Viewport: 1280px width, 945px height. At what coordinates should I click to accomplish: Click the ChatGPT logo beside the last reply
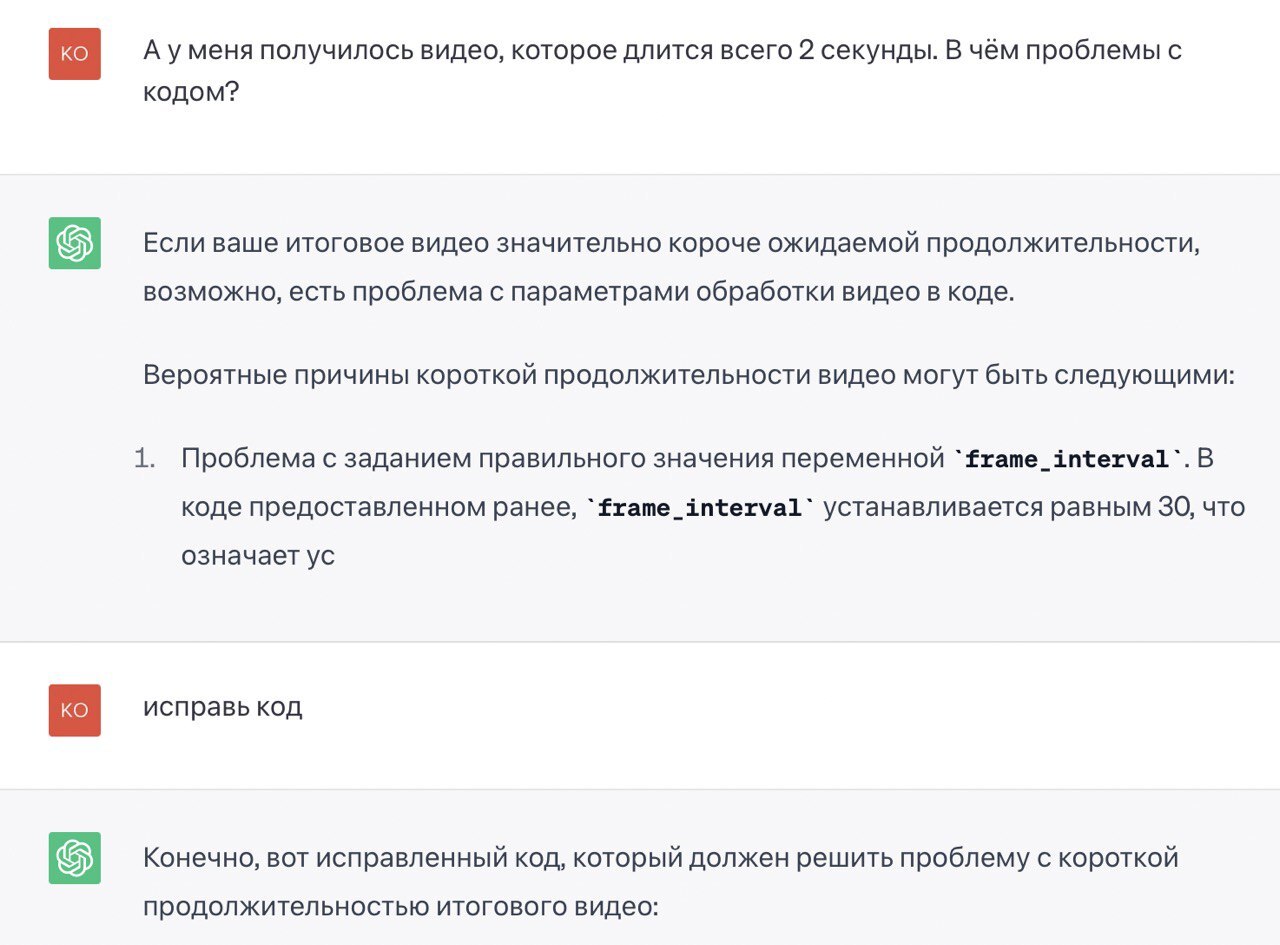coord(75,858)
